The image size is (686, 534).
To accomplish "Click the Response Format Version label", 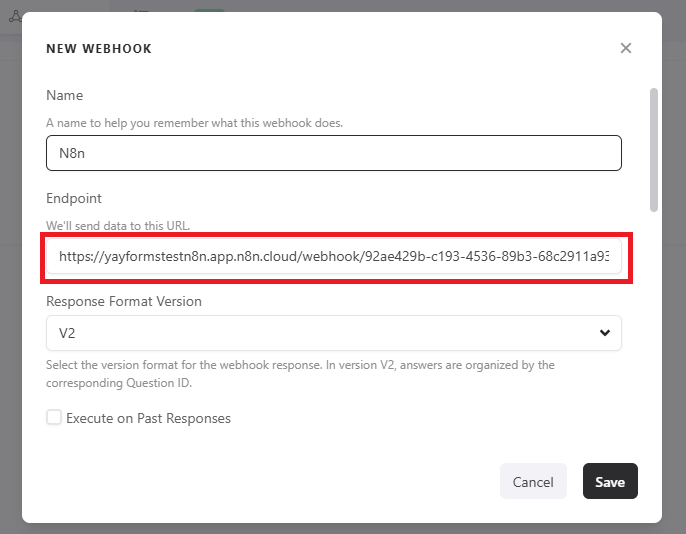I will (x=124, y=301).
